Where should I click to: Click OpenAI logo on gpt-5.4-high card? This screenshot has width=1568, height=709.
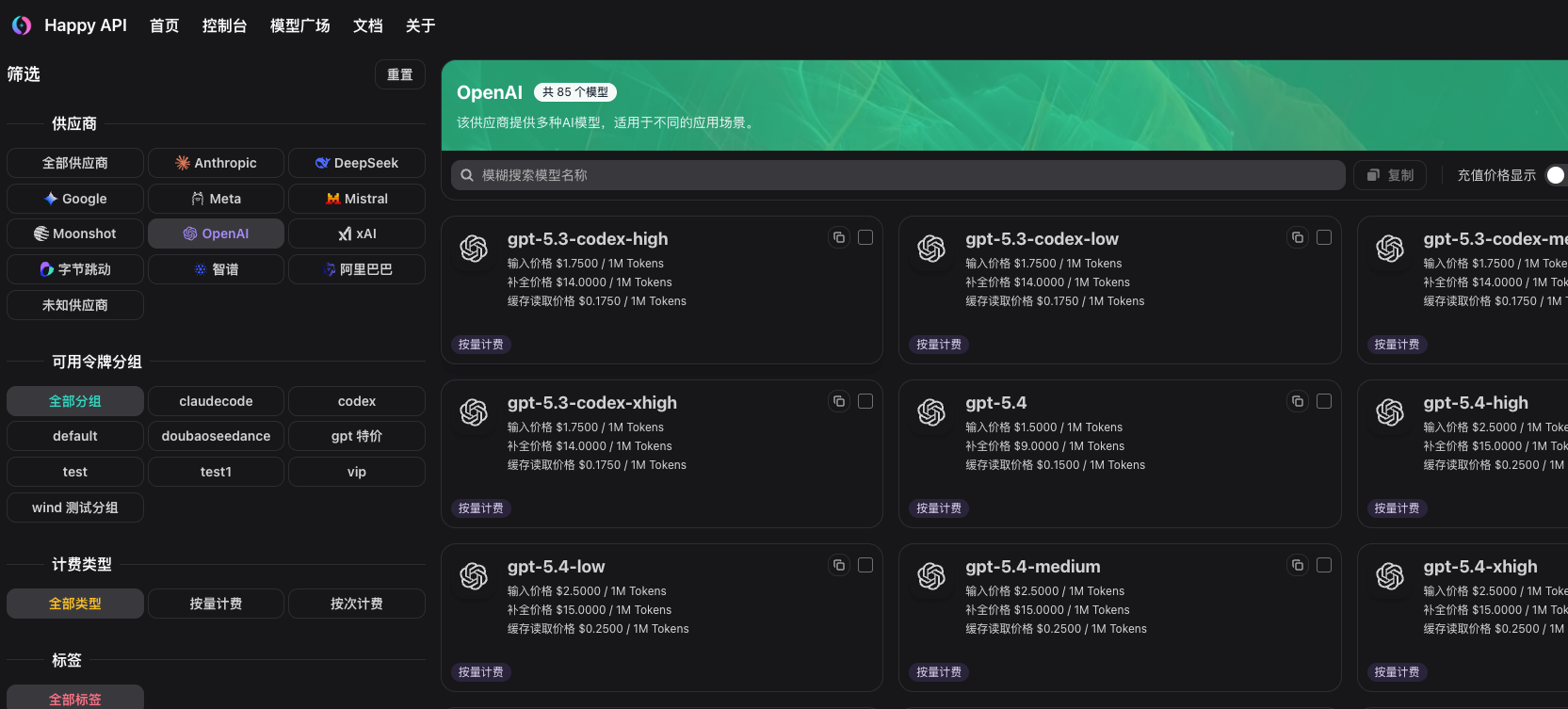(x=1390, y=412)
